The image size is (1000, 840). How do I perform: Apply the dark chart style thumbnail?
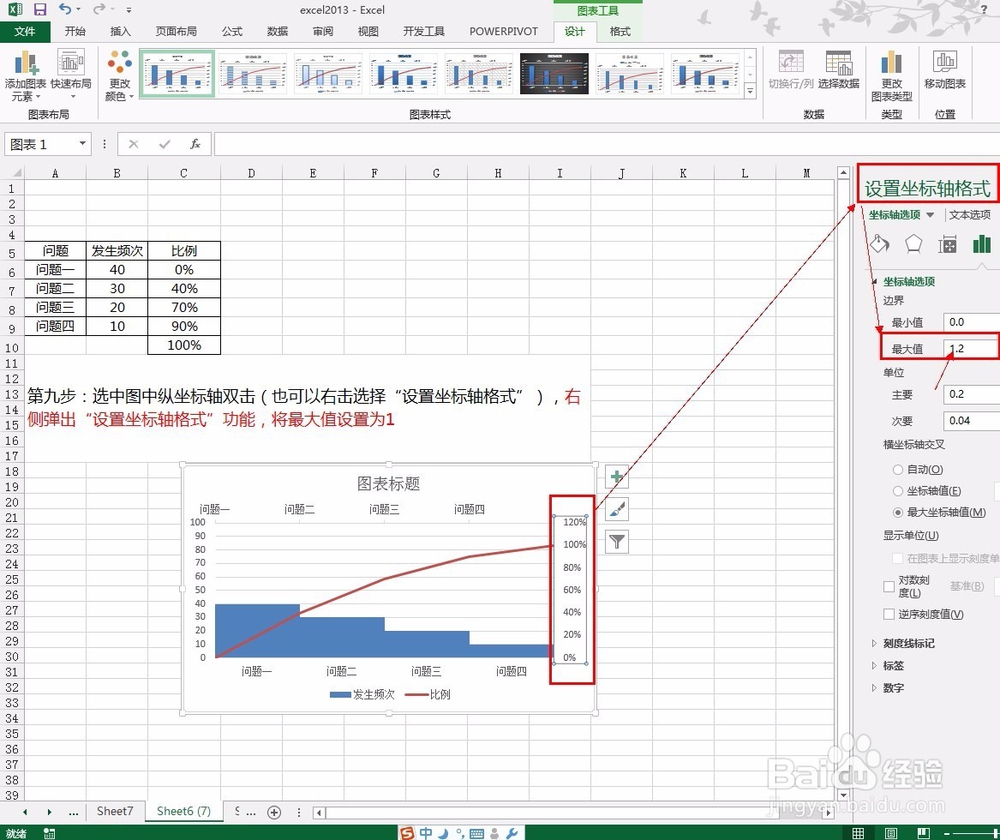(x=554, y=73)
